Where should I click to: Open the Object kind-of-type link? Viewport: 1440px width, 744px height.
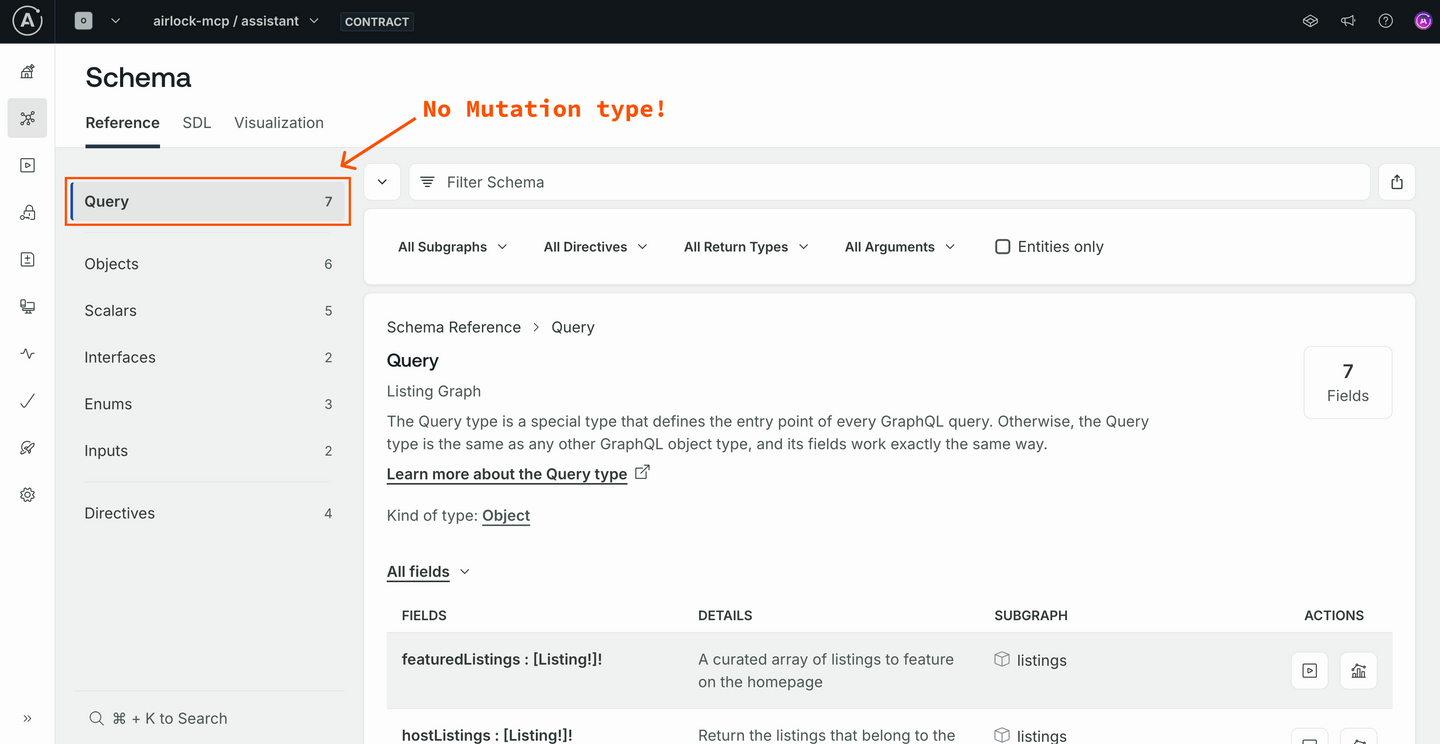click(x=505, y=515)
